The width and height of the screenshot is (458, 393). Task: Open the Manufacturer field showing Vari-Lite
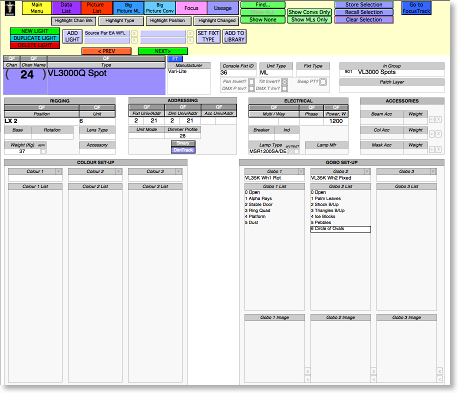coord(189,81)
